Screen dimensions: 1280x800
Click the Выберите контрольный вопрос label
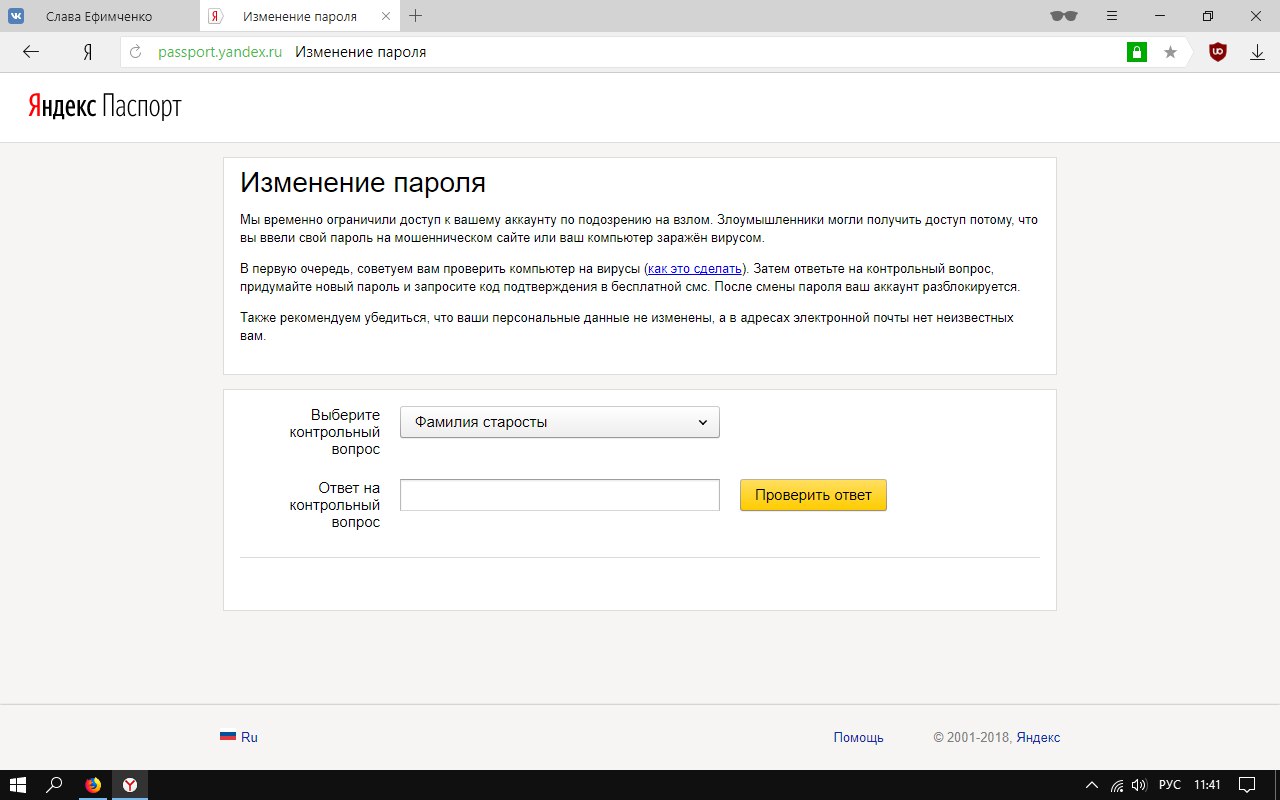click(335, 432)
